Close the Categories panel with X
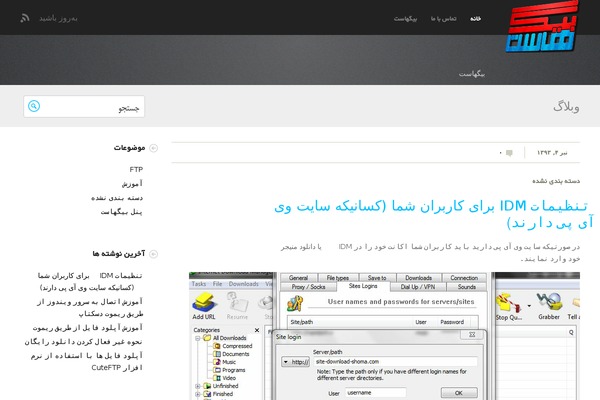The height and width of the screenshot is (400, 600). click(257, 330)
